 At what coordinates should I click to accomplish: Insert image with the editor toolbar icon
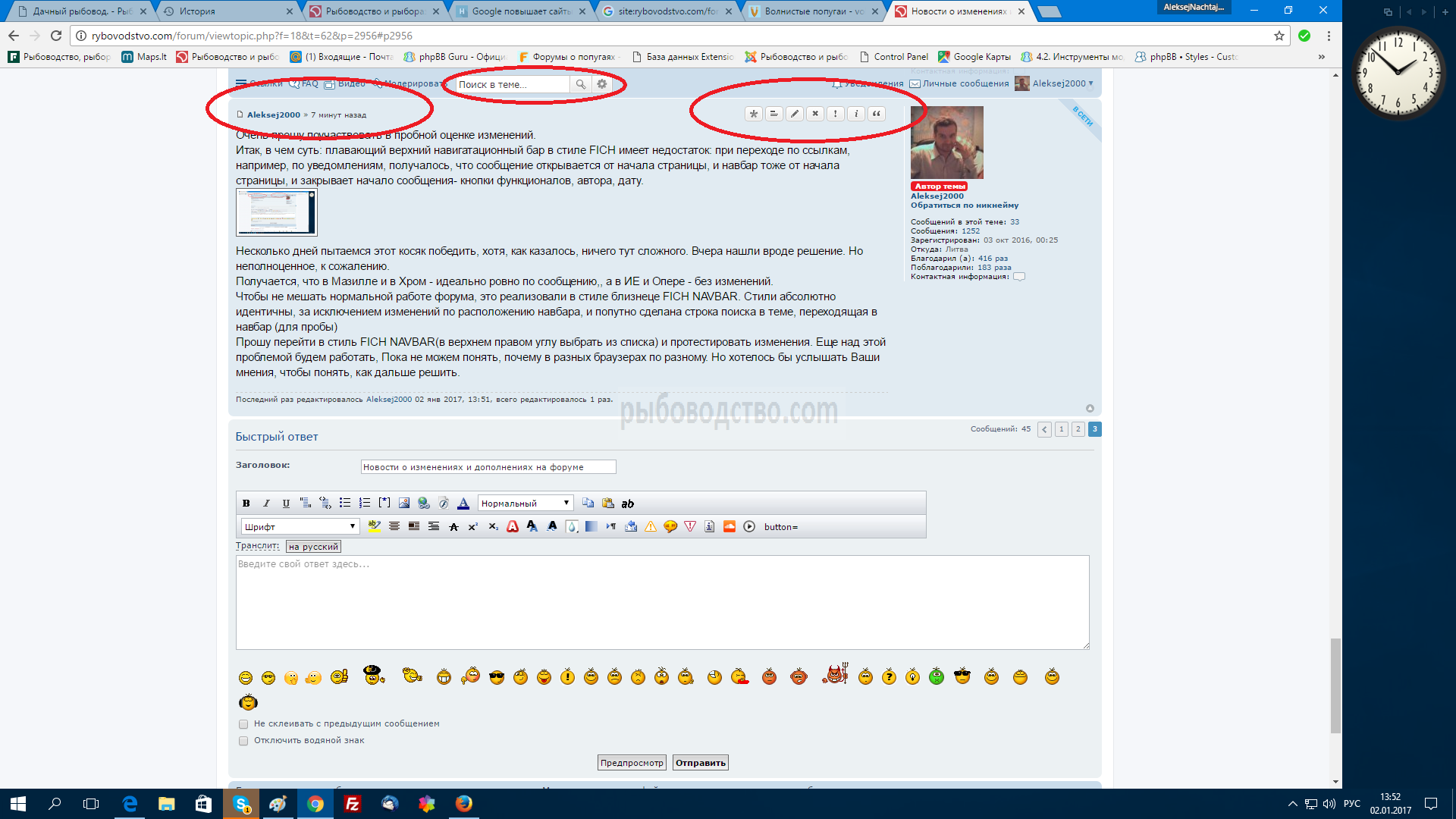point(404,504)
